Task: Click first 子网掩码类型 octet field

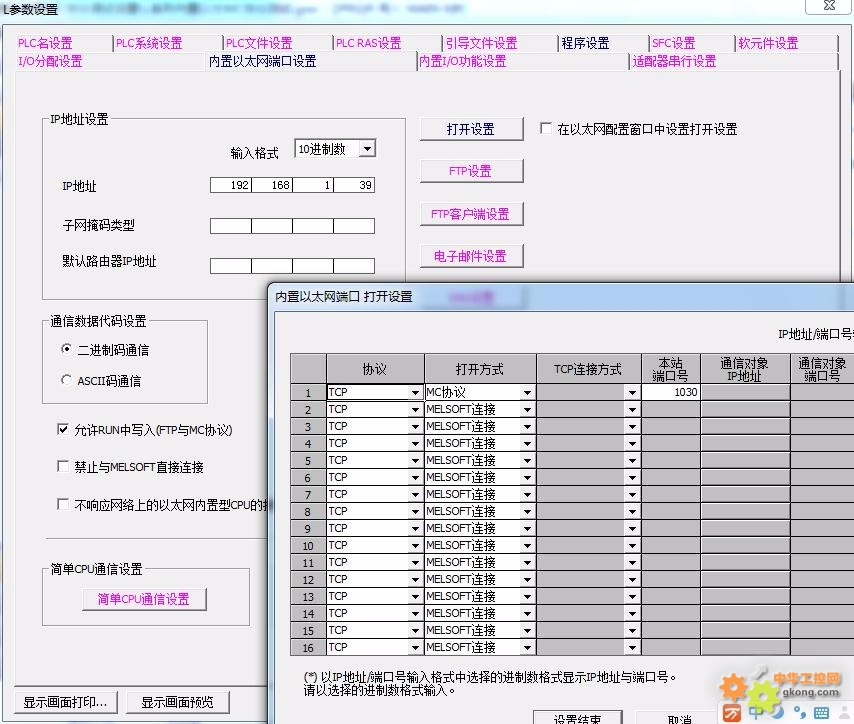Action: click(x=231, y=226)
